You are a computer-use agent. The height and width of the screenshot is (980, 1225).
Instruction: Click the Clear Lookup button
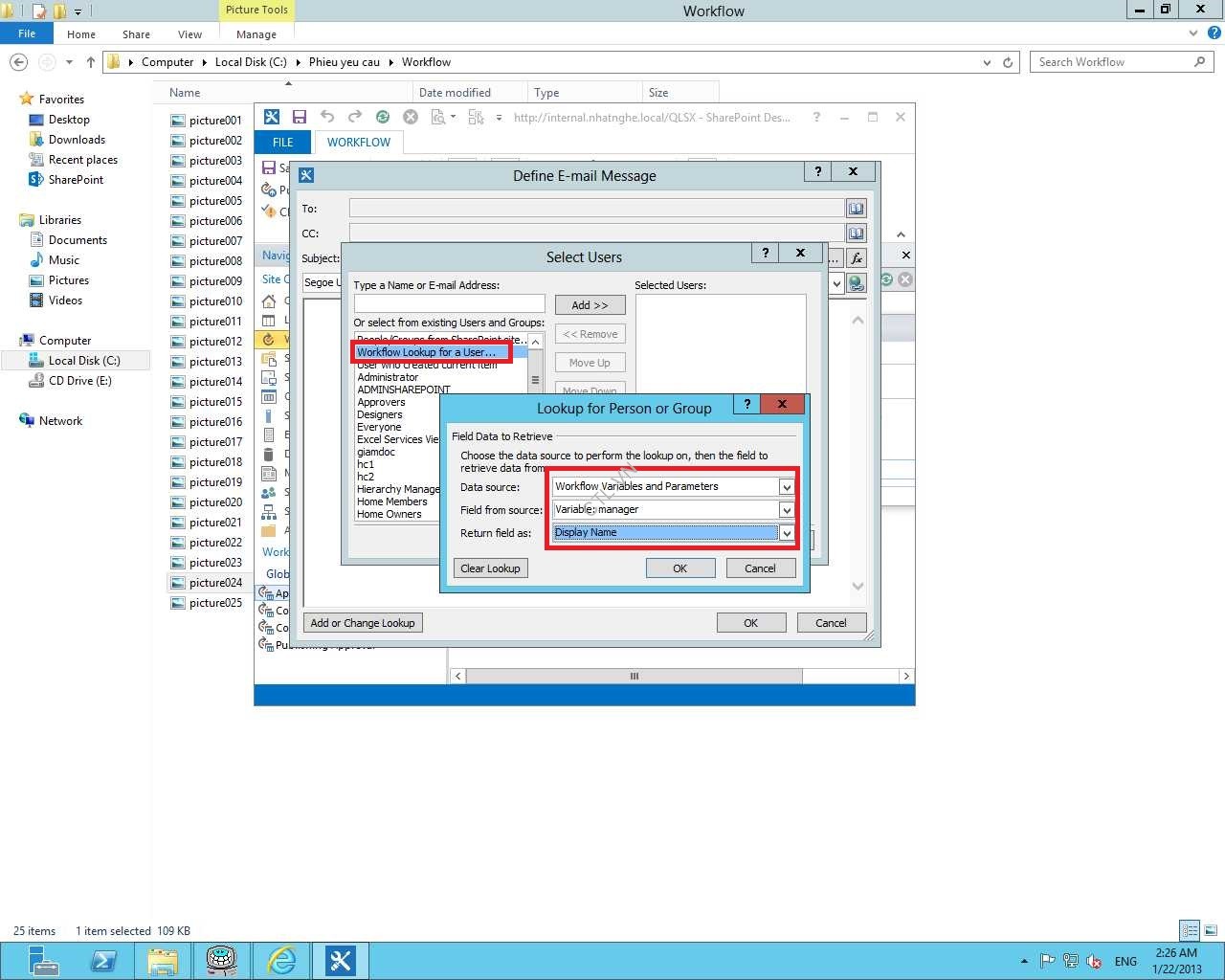point(490,568)
